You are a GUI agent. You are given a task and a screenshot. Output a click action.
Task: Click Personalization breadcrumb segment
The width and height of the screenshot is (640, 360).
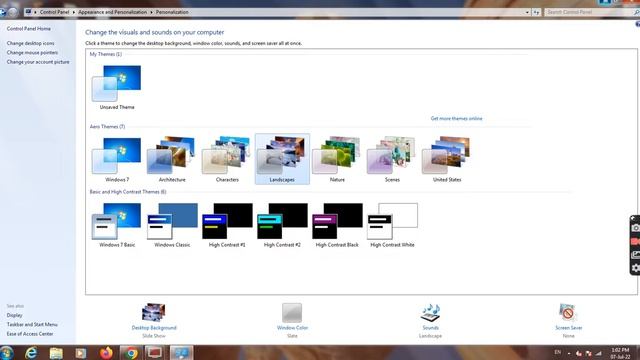click(x=172, y=12)
